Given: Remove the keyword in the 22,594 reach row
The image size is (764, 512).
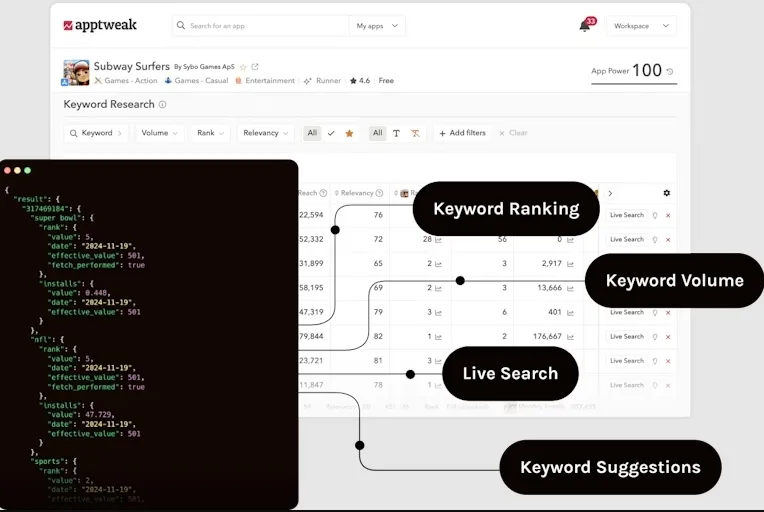Looking at the screenshot, I should click(668, 215).
